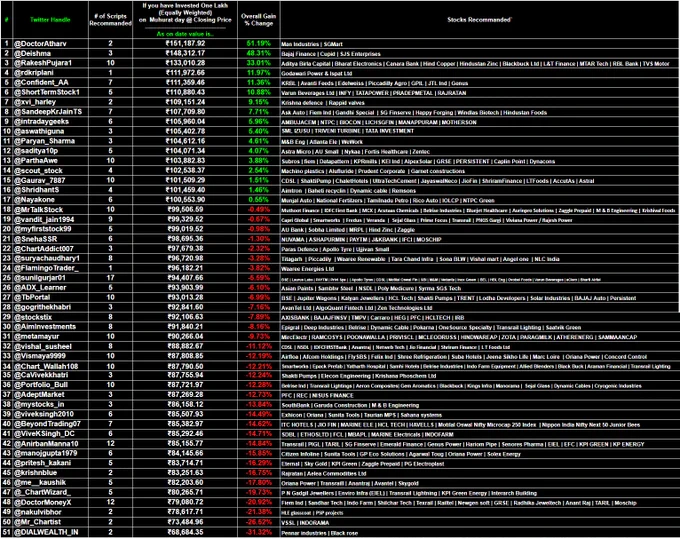Click the @DoctorMoneyX handle
Screen dimensions: 680x539
pos(42,502)
